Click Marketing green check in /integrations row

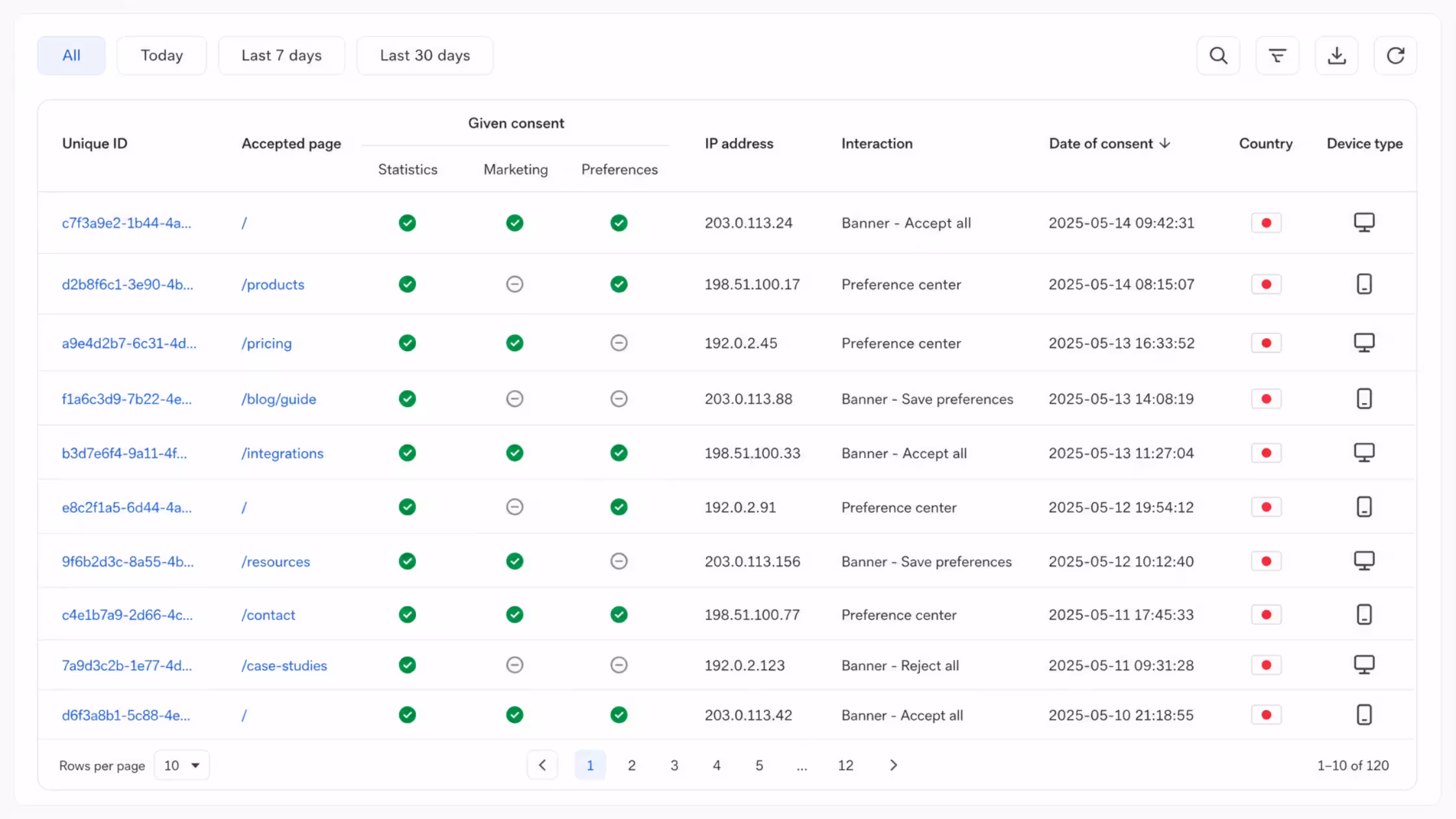pos(514,453)
